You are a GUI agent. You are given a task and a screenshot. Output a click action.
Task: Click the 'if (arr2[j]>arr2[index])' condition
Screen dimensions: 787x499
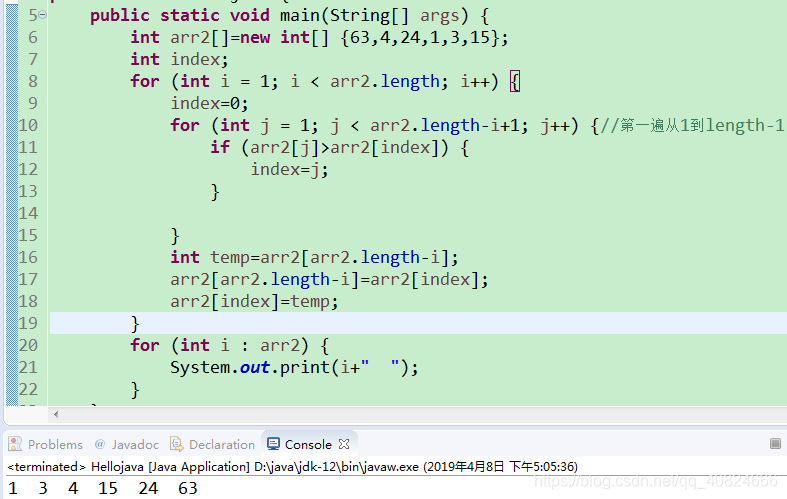(340, 148)
